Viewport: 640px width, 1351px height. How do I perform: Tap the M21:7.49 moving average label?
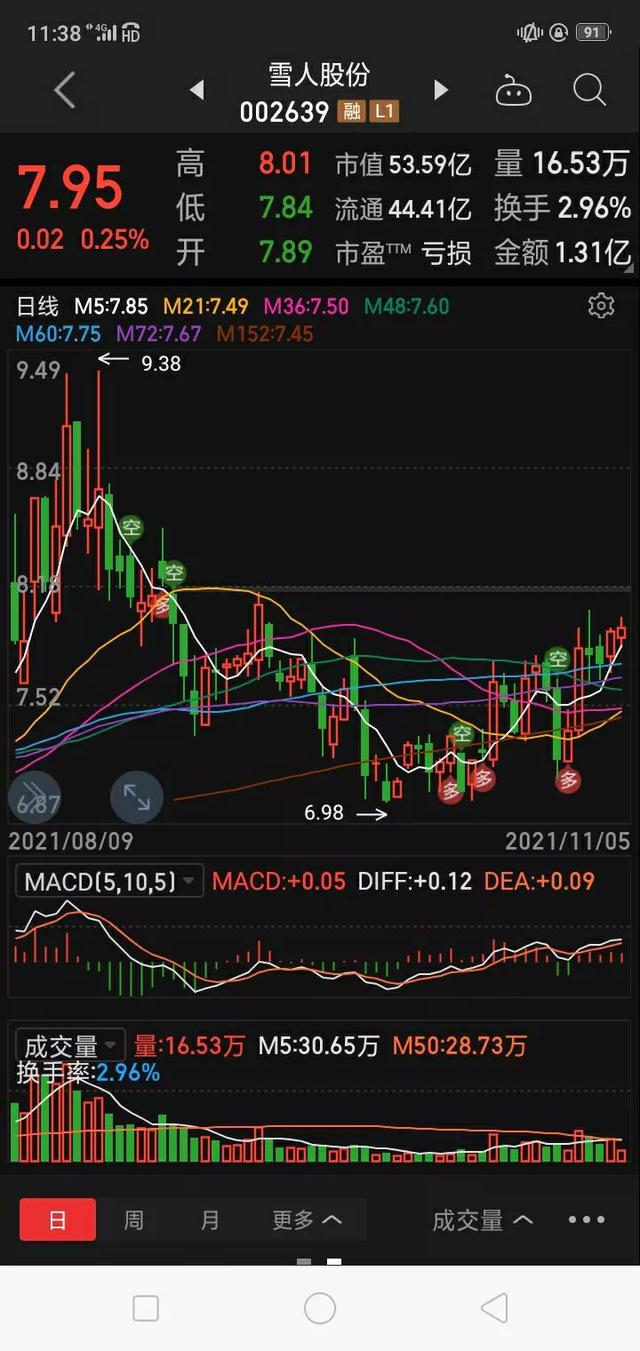(206, 306)
